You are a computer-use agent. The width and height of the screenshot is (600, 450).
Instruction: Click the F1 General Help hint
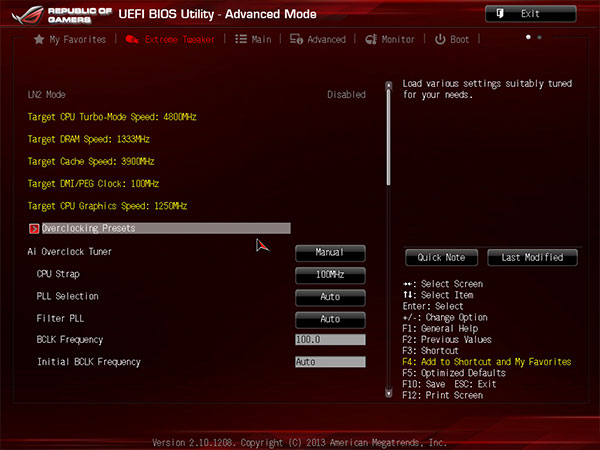(x=440, y=328)
